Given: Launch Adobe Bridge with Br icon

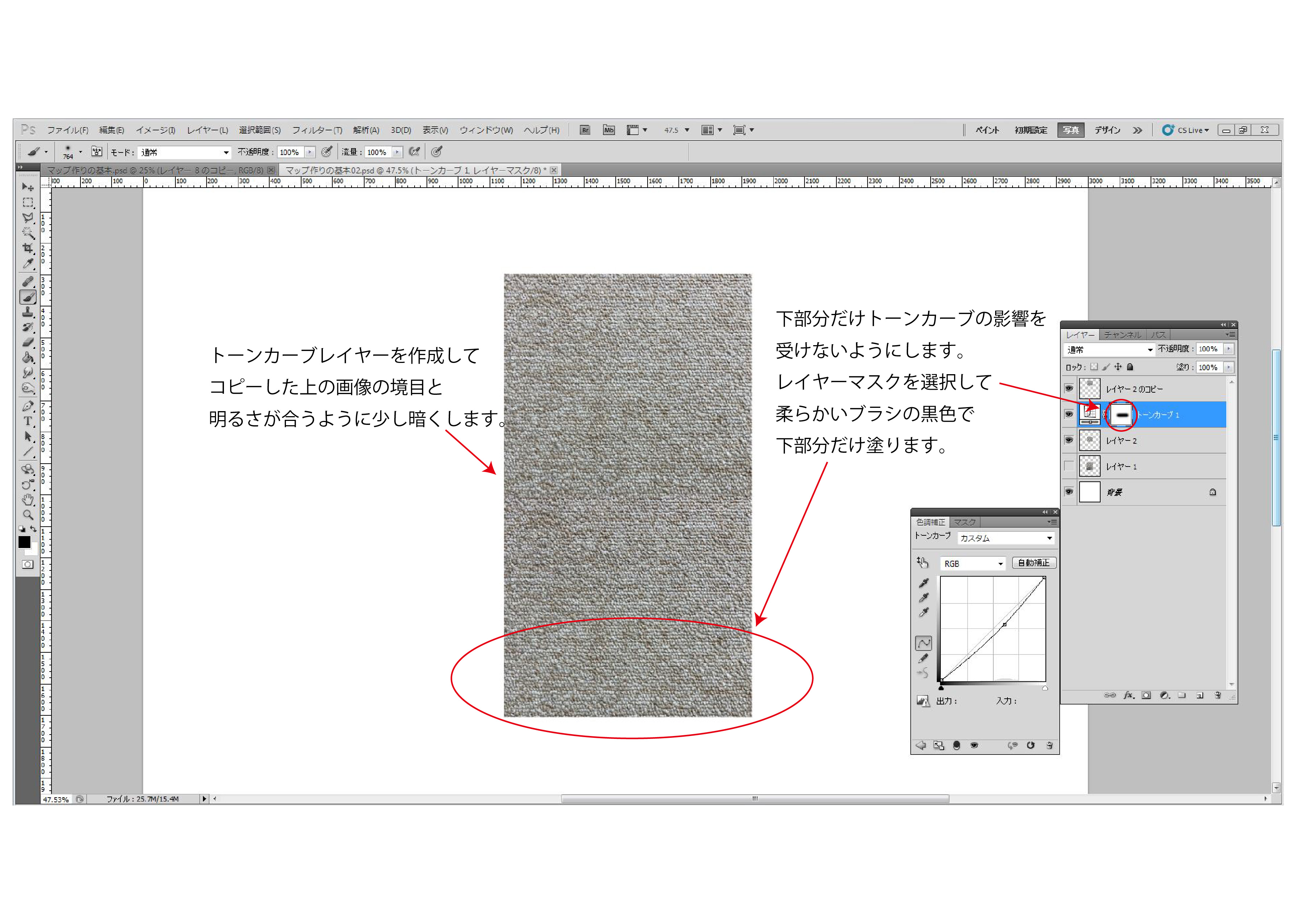Looking at the screenshot, I should [585, 130].
